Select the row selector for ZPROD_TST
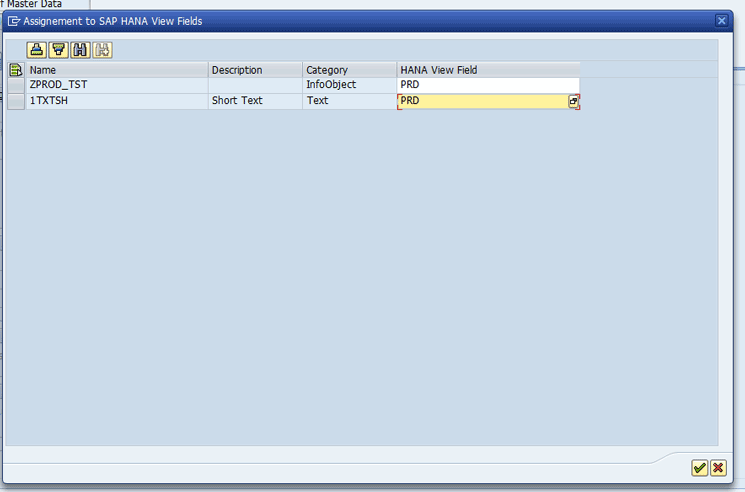This screenshot has width=745, height=492. pyautogui.click(x=16, y=85)
